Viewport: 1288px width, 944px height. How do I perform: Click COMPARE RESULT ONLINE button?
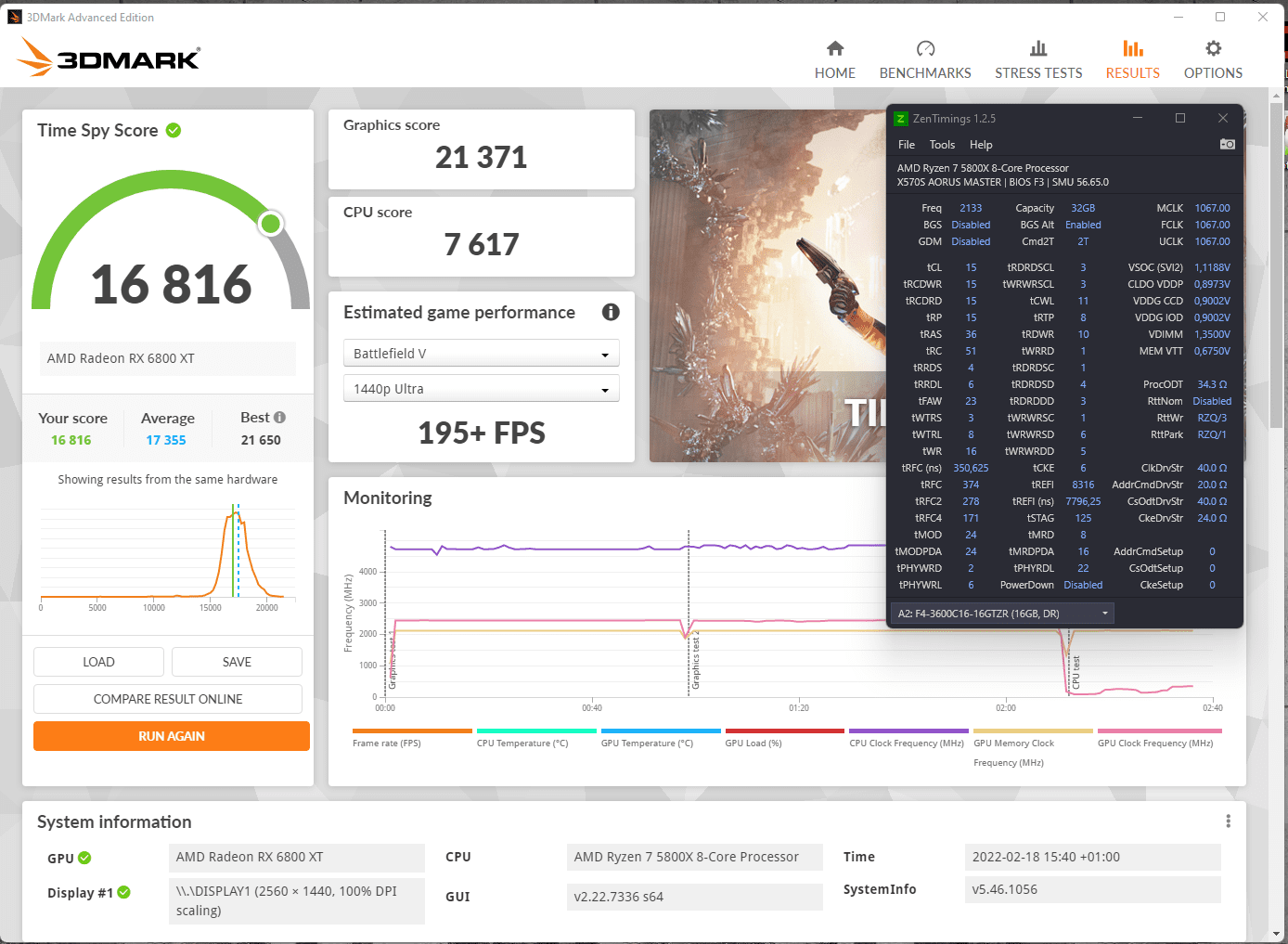tap(168, 699)
